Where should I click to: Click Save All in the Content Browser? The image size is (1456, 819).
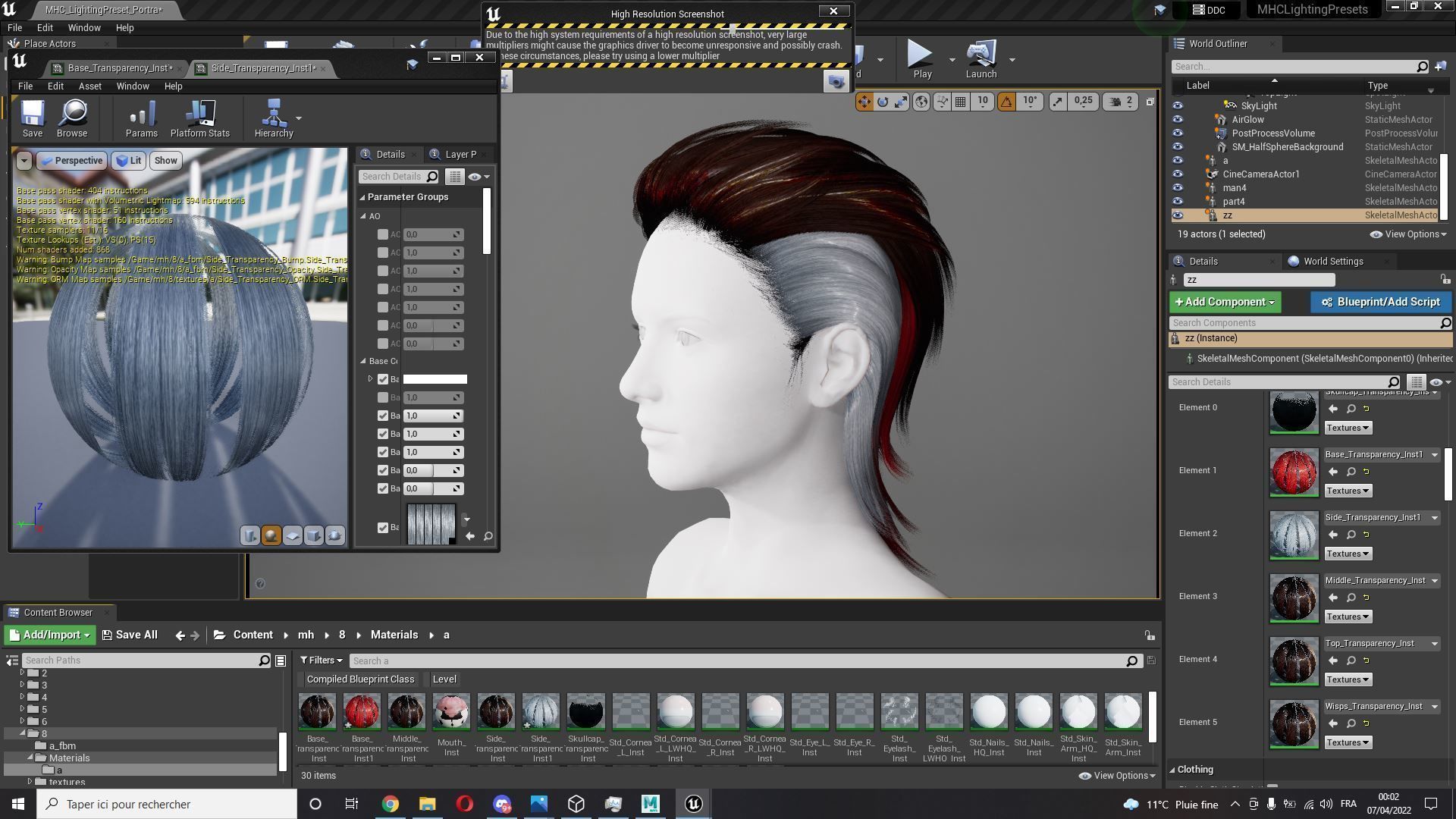[130, 635]
